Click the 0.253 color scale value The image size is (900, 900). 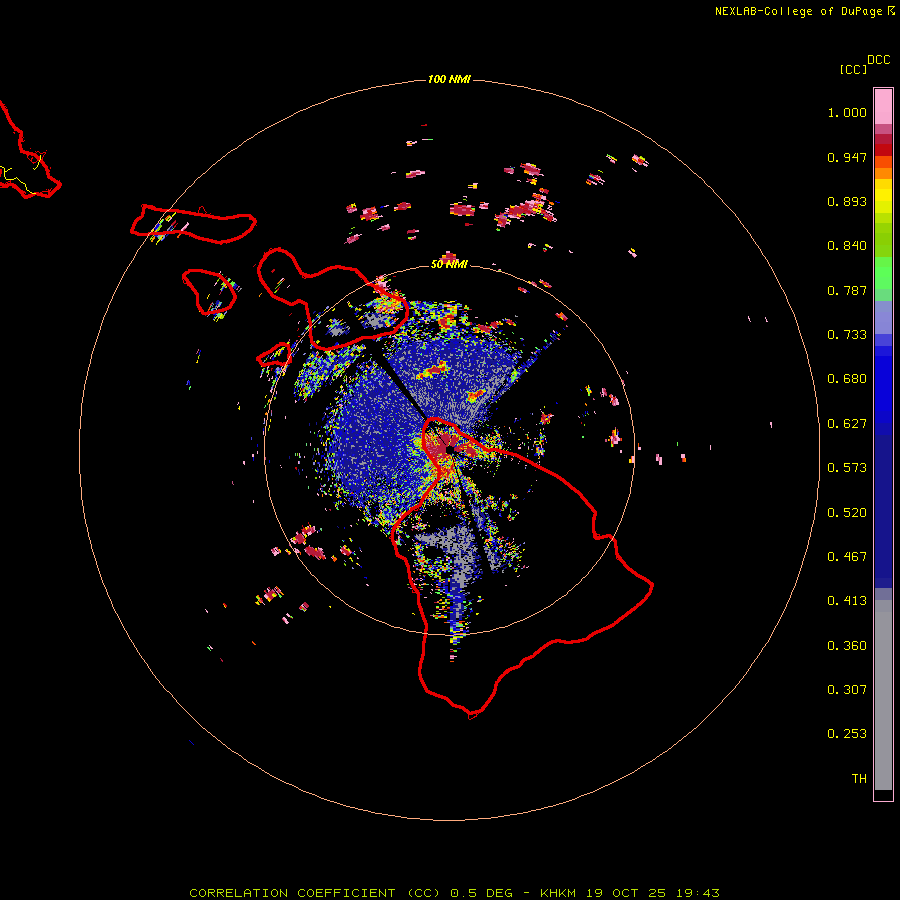(847, 734)
